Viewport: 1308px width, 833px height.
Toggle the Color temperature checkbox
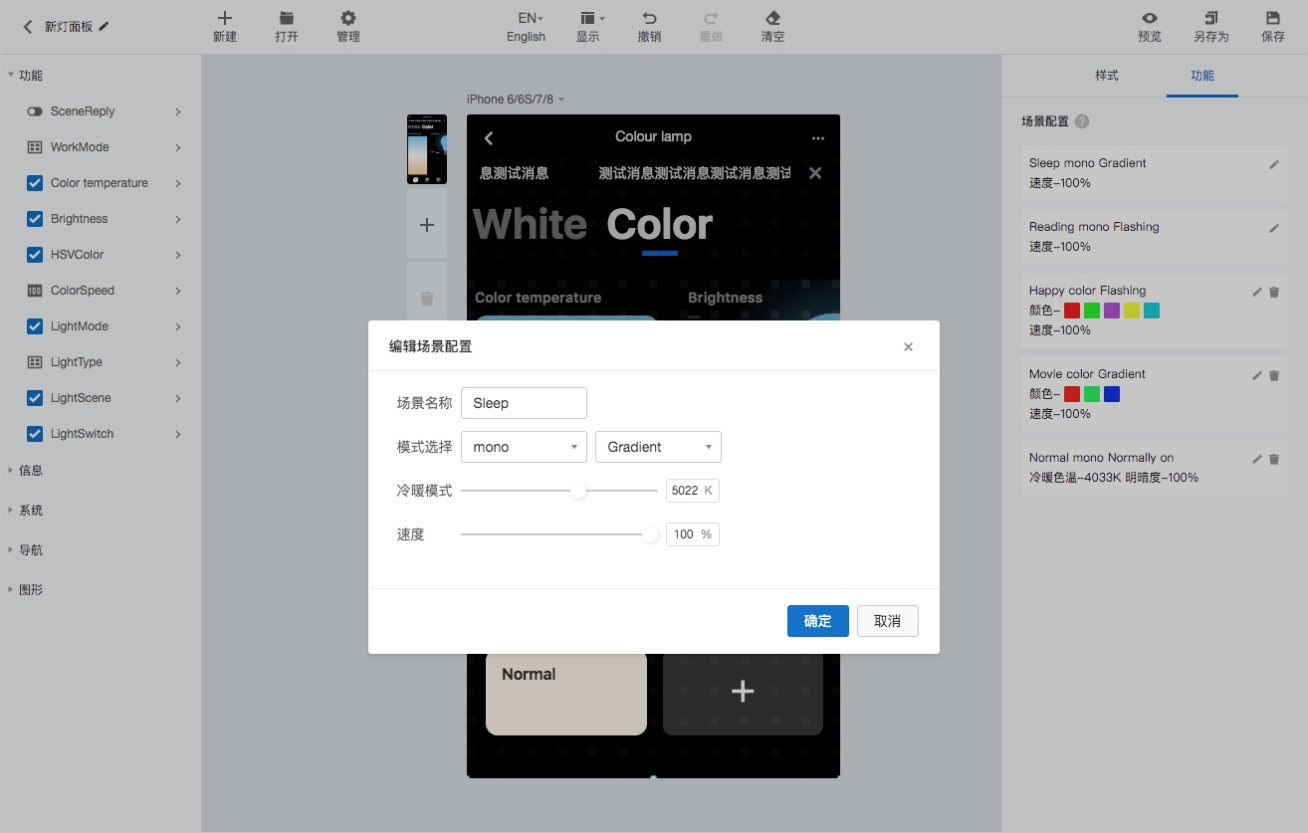tap(35, 183)
